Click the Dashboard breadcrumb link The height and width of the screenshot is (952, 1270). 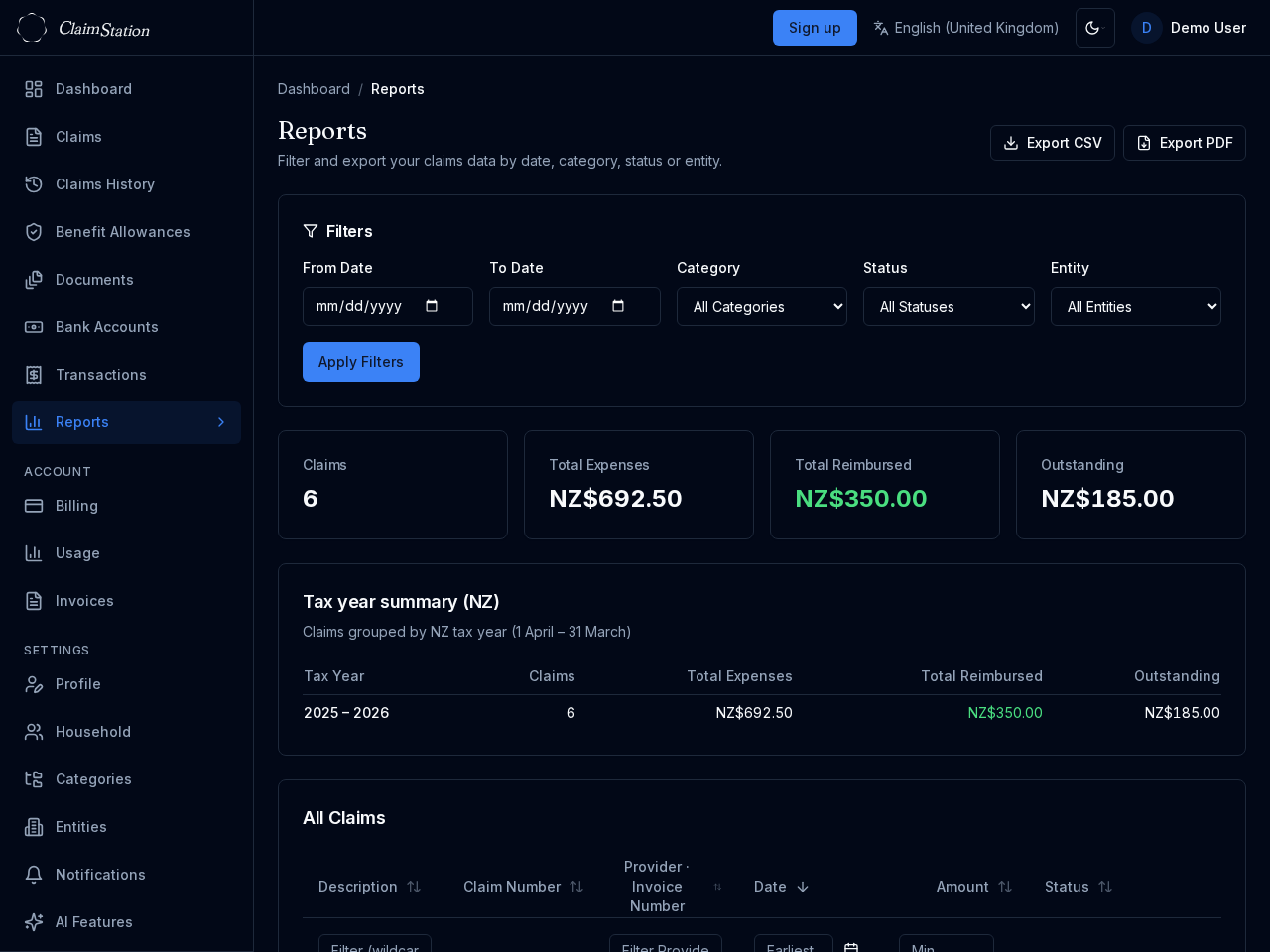click(314, 89)
